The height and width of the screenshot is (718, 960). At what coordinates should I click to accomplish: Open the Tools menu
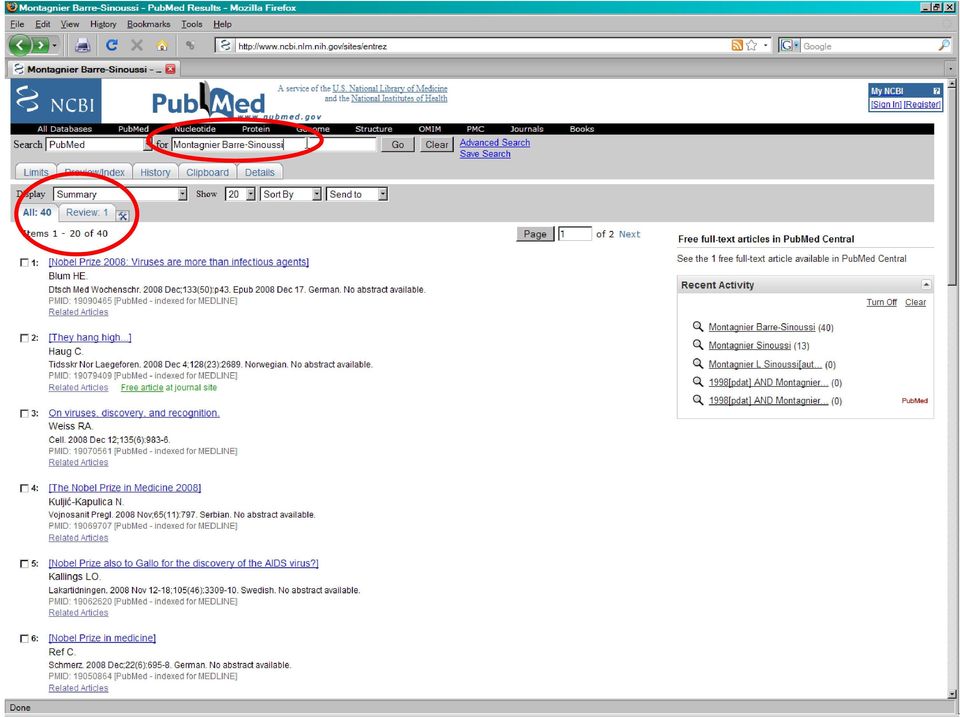point(192,24)
